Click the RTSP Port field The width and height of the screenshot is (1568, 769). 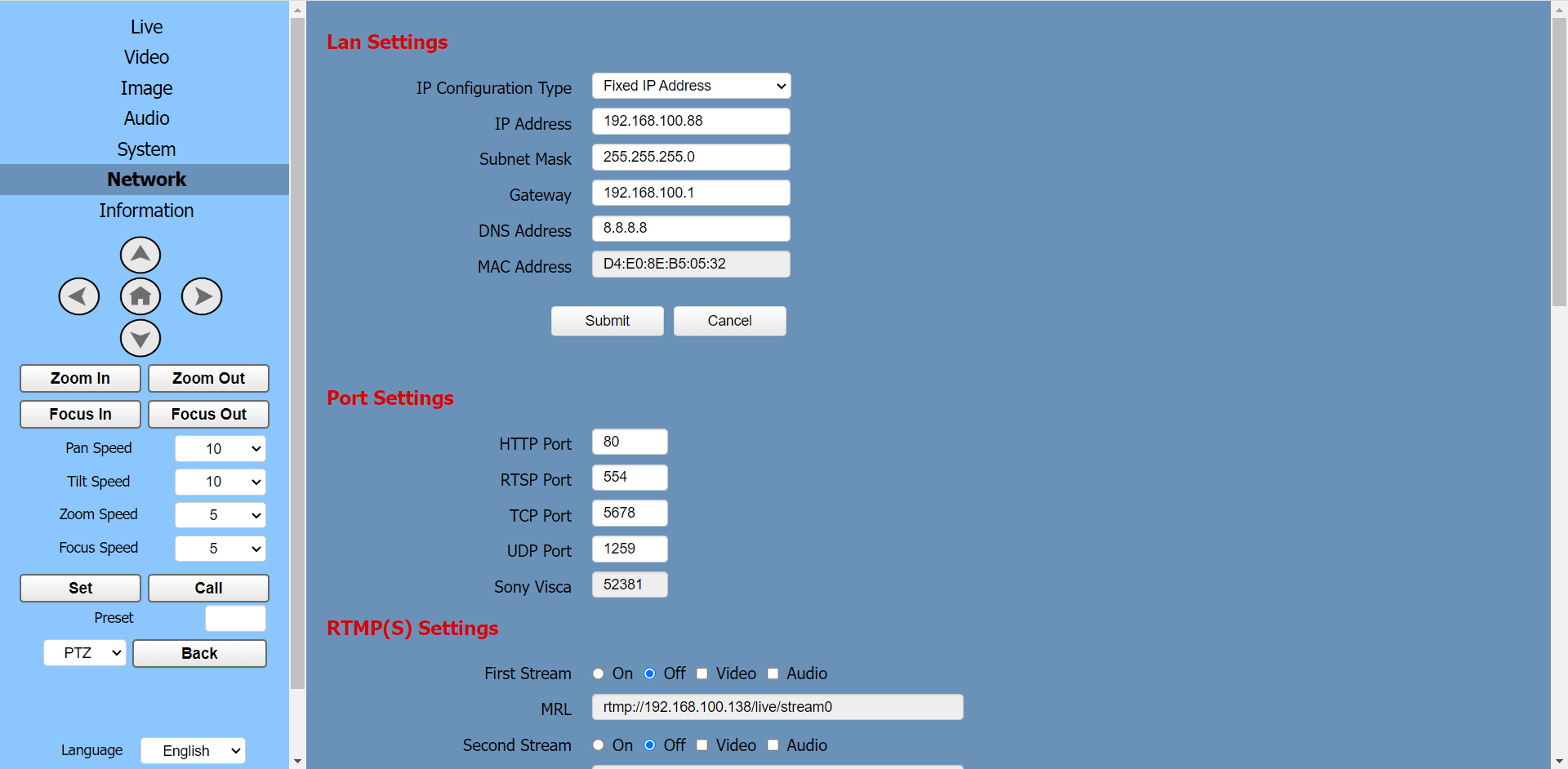[630, 478]
